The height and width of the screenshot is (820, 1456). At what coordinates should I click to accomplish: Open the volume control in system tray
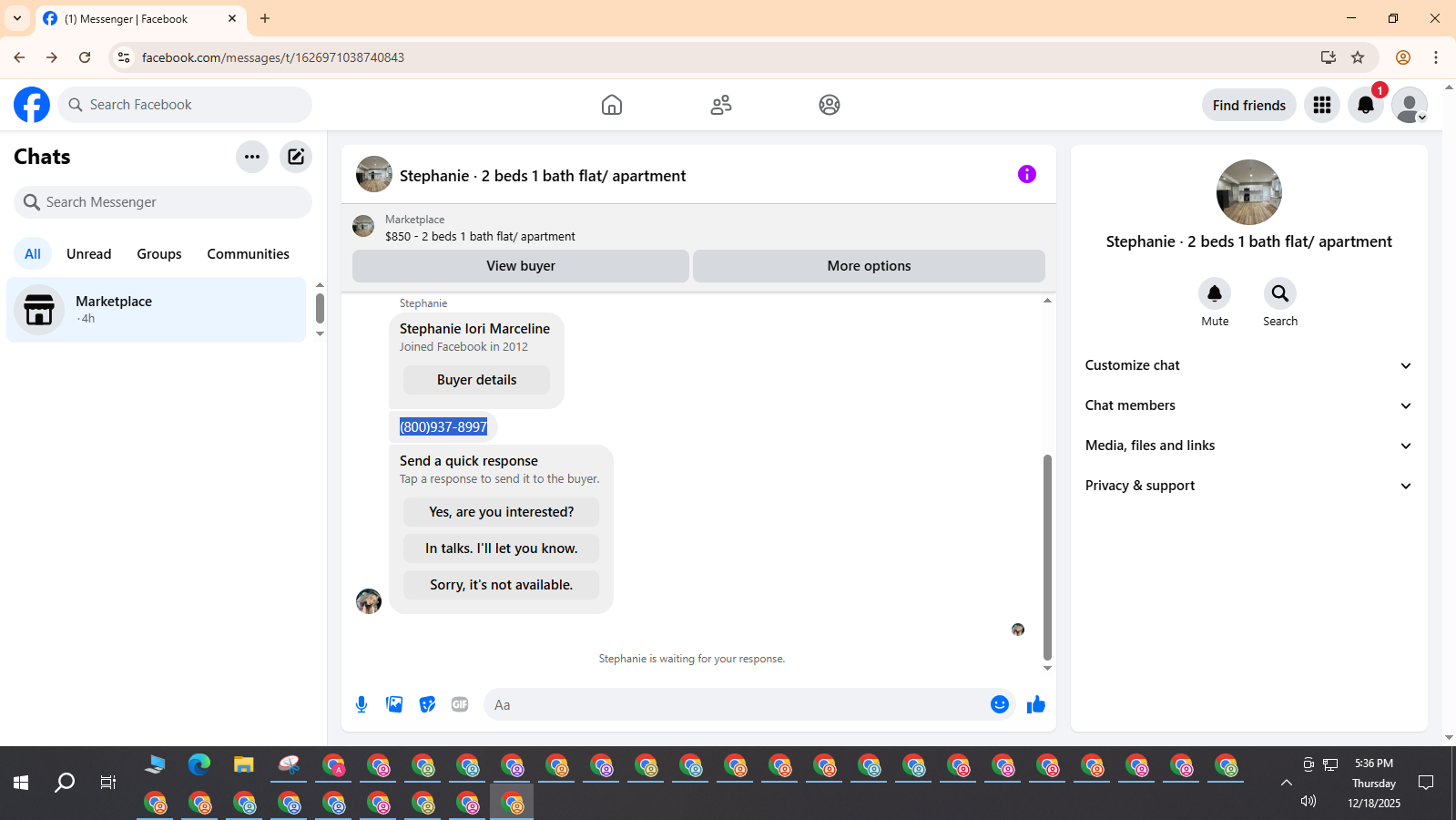1308,801
